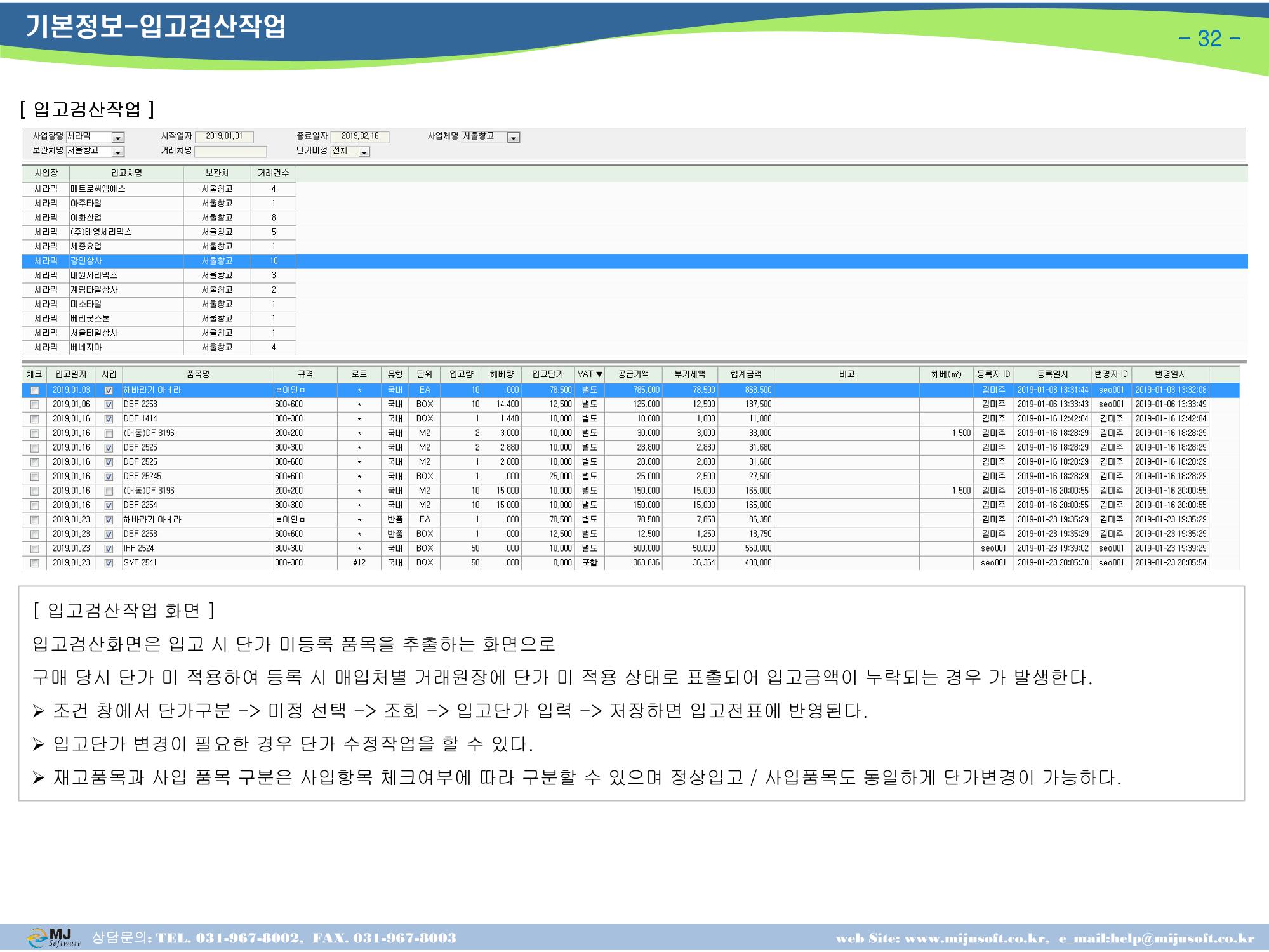Select the 아주타일 supplier row
The height and width of the screenshot is (952, 1269).
(x=159, y=204)
